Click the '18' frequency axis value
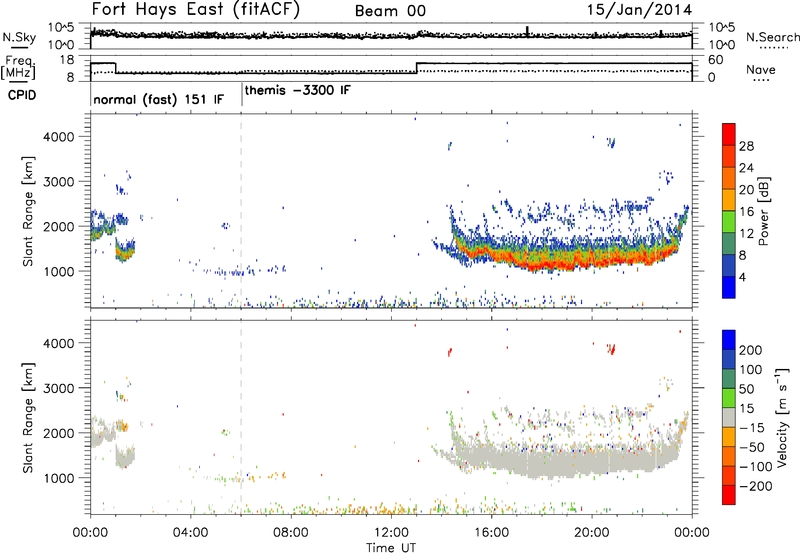 [67, 60]
